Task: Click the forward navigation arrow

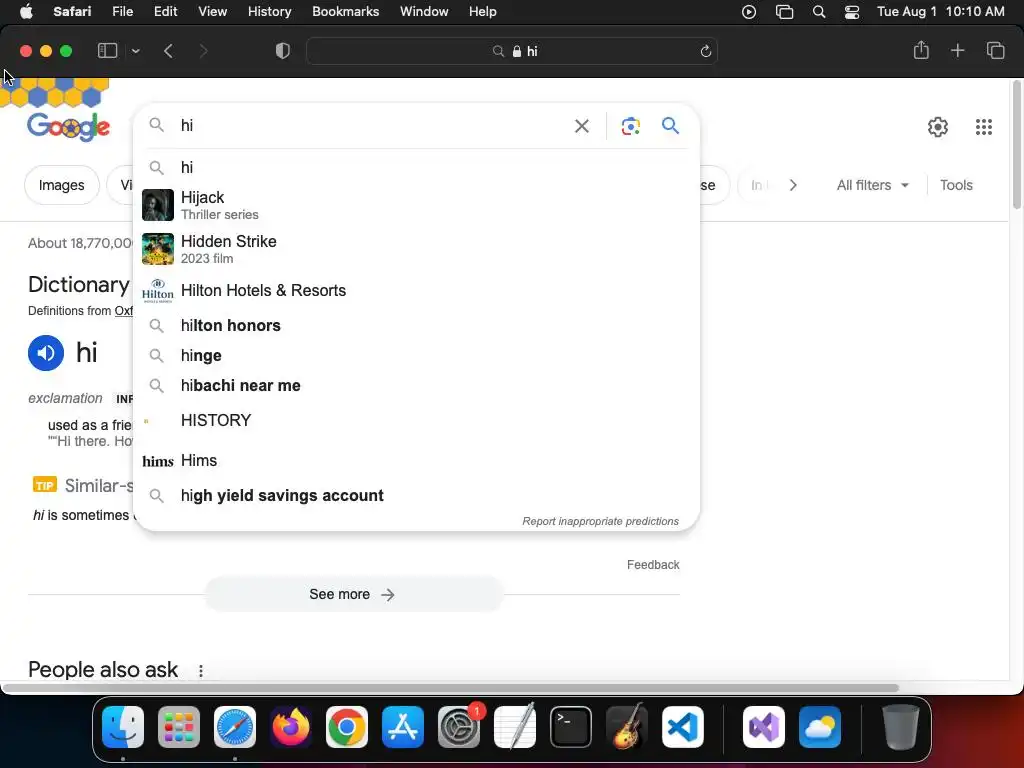Action: 203,51
